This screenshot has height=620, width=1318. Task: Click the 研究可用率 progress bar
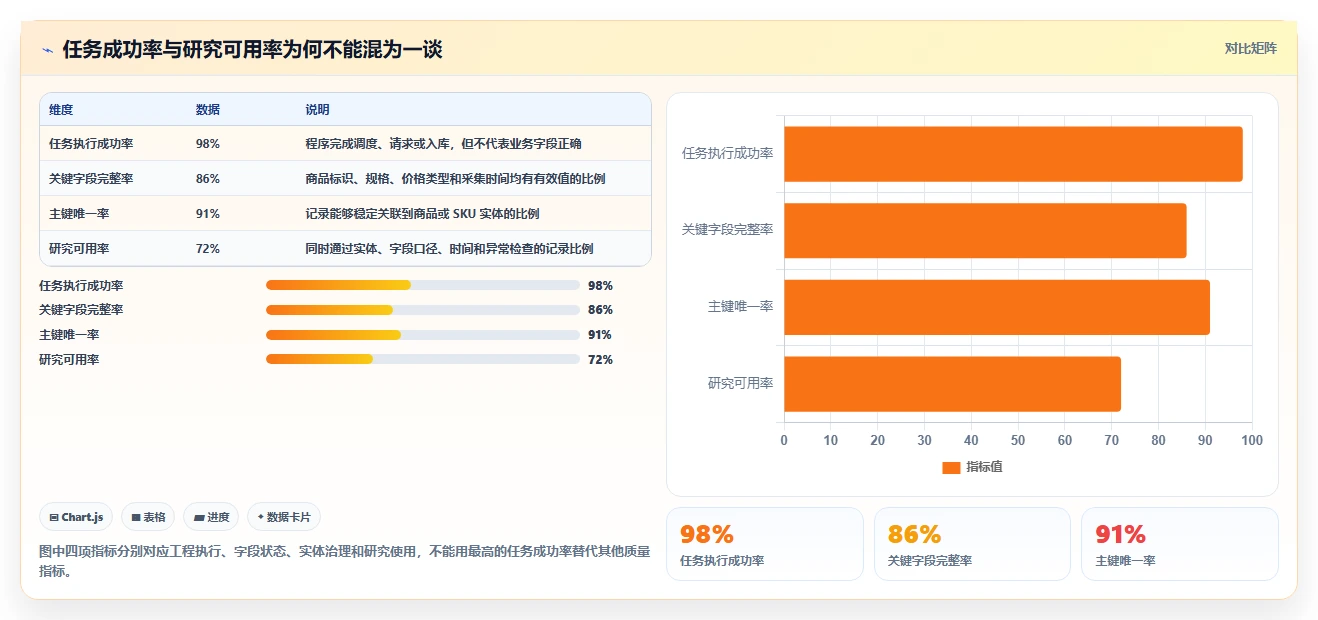pyautogui.click(x=423, y=359)
